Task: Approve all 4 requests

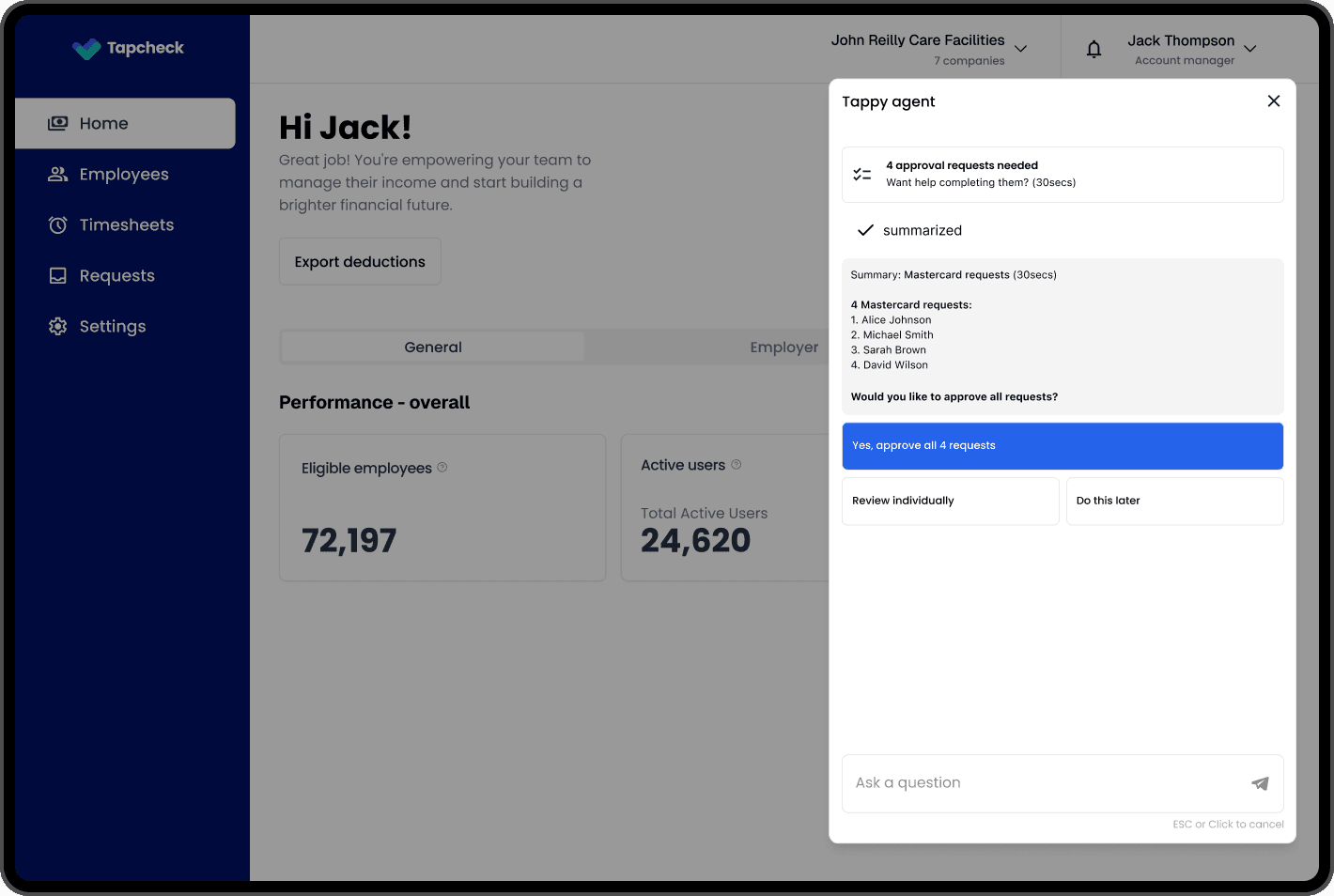Action: pos(1062,446)
